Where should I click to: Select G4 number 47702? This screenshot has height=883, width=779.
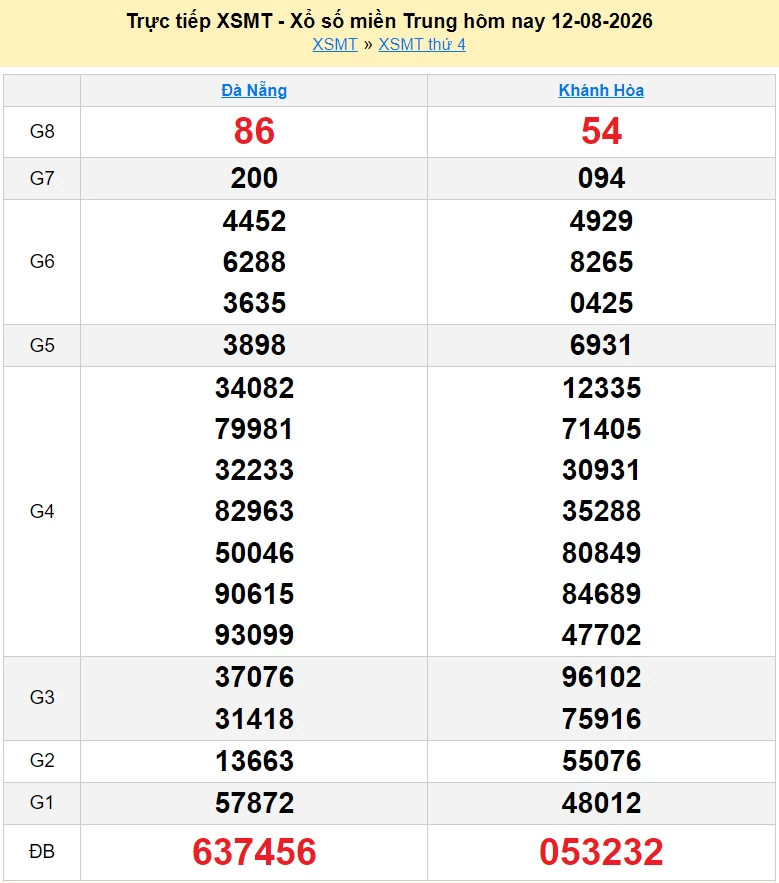(x=601, y=635)
